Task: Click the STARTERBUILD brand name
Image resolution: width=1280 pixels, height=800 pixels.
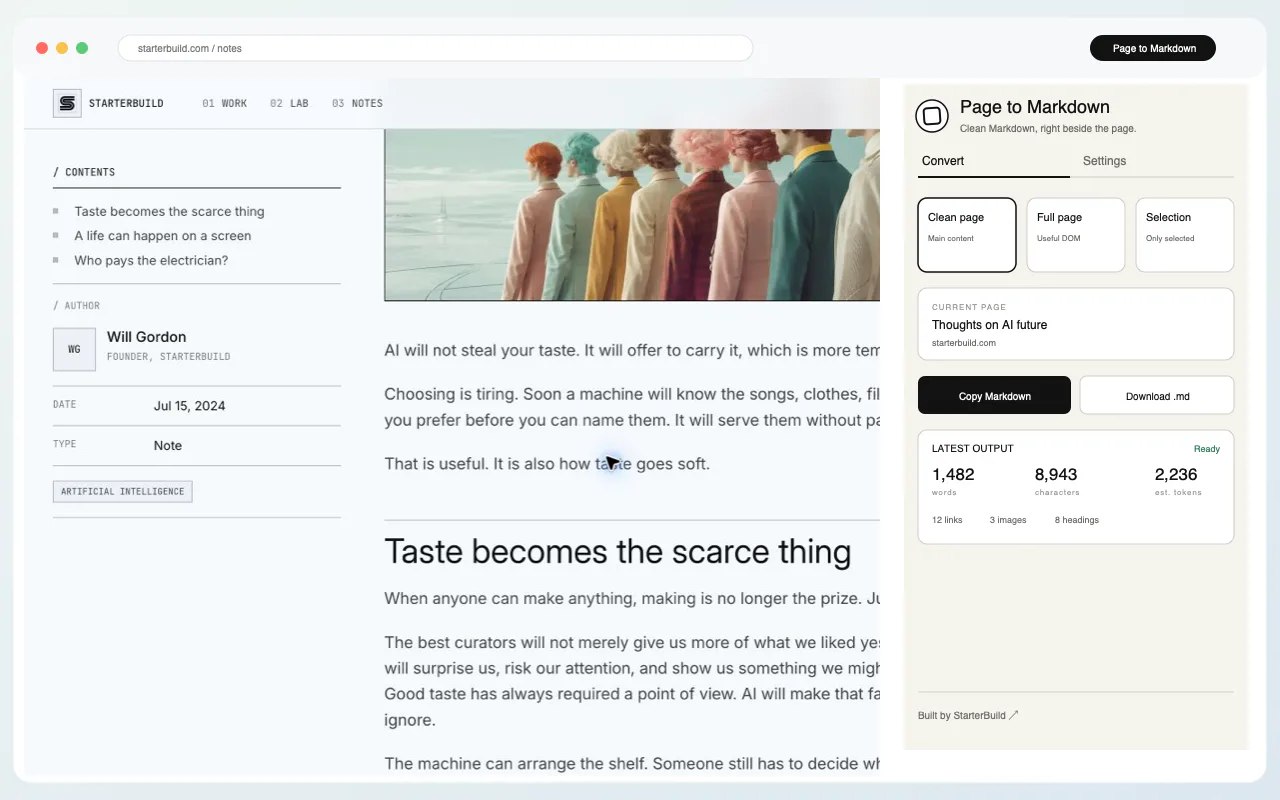Action: [x=126, y=103]
